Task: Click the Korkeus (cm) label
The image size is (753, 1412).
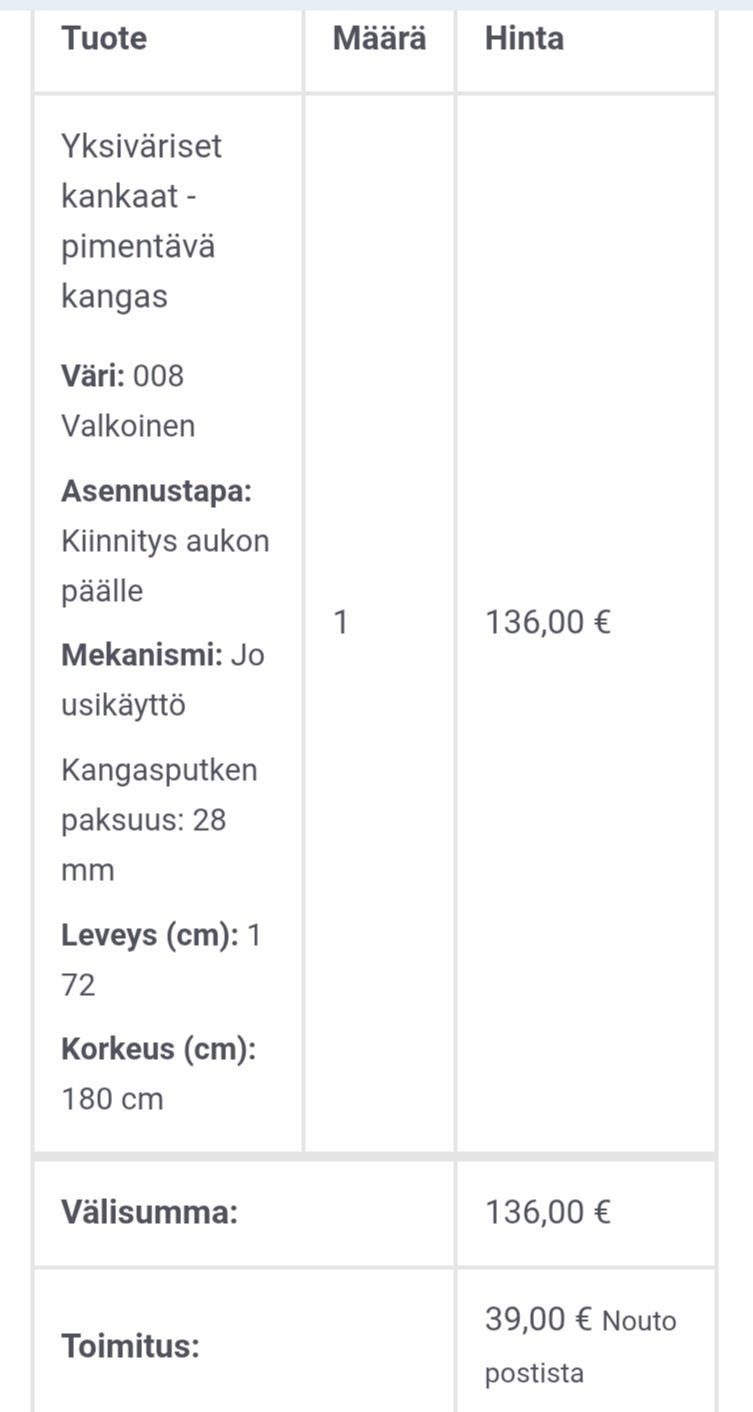Action: tap(159, 1050)
